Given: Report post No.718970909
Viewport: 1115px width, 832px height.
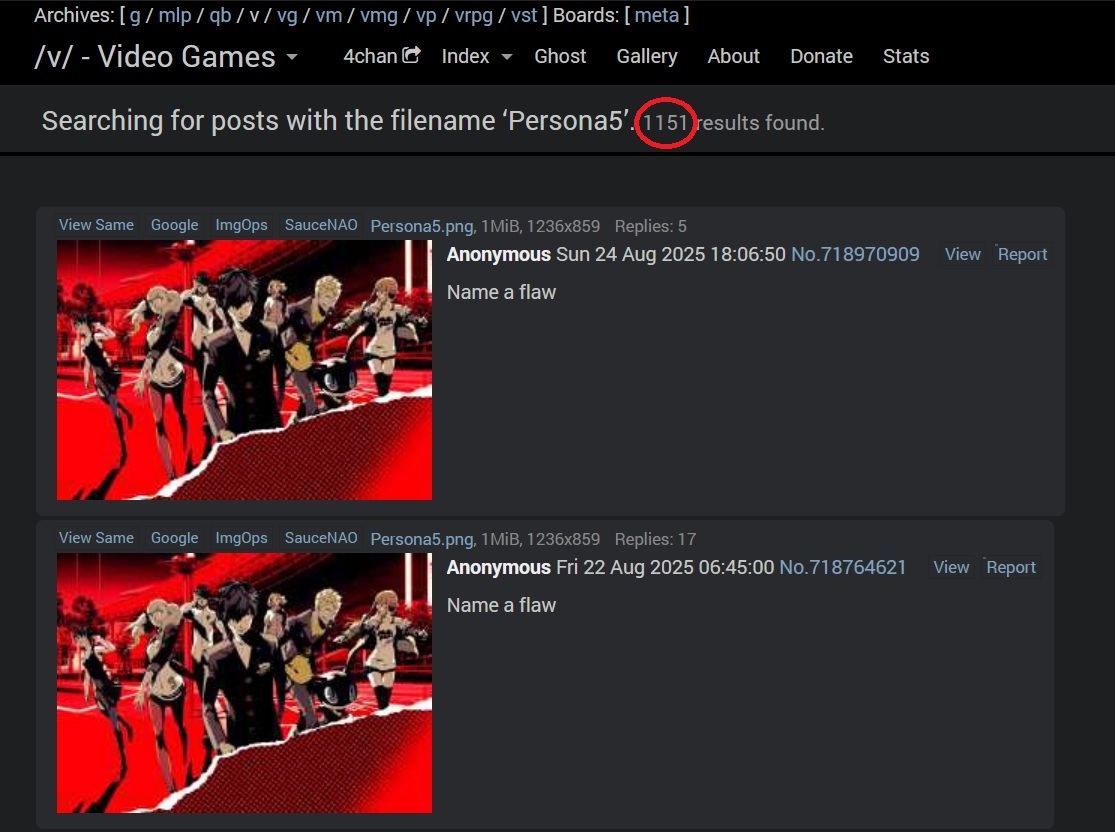Looking at the screenshot, I should coord(1023,255).
